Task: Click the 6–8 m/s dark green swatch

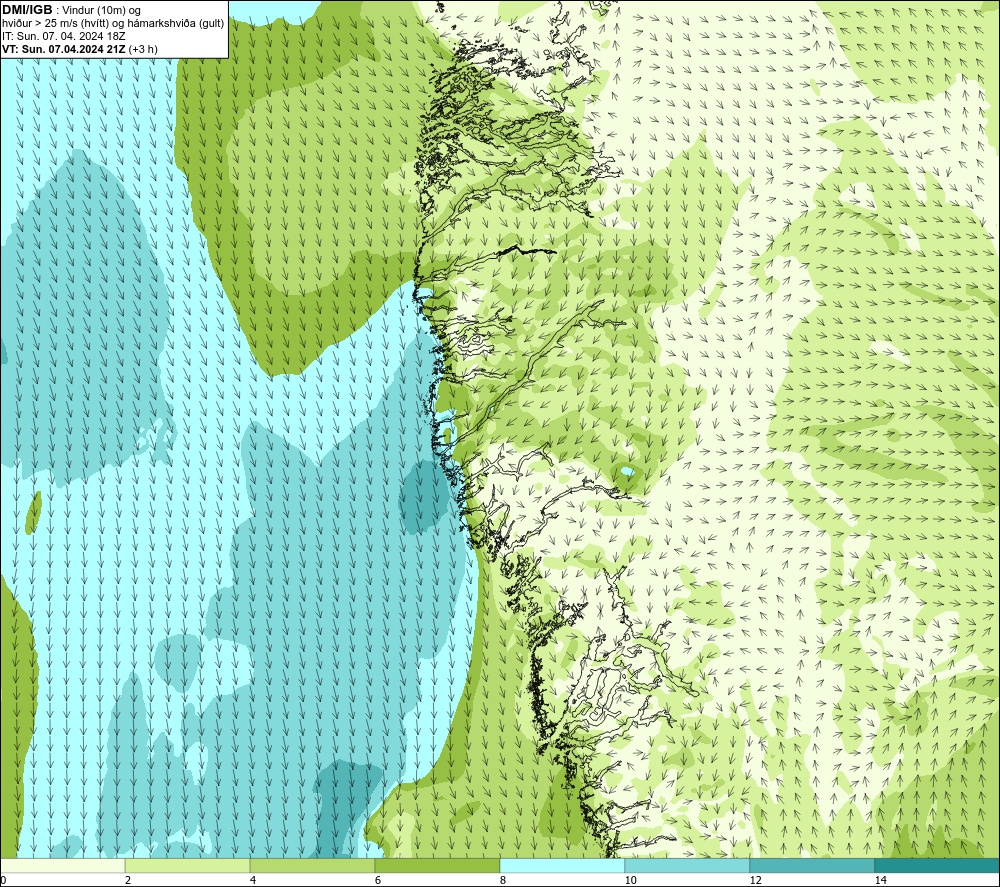Action: 438,866
